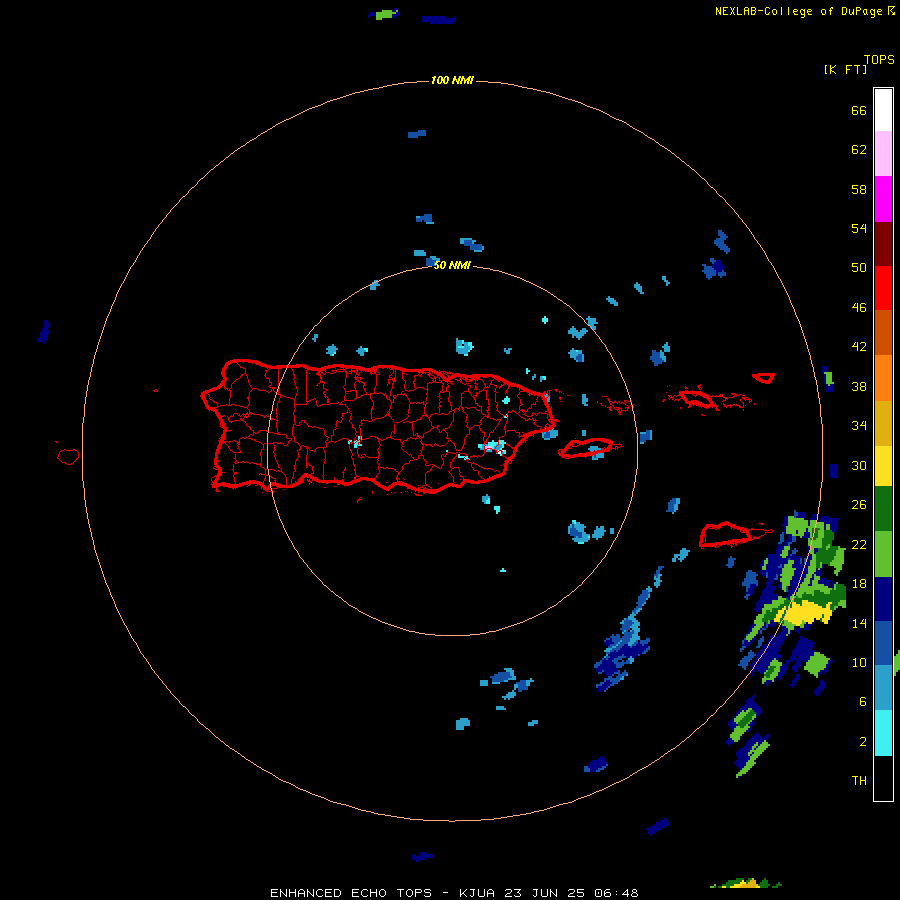The image size is (900, 900).
Task: Click the legend value "50"
Action: tap(859, 268)
